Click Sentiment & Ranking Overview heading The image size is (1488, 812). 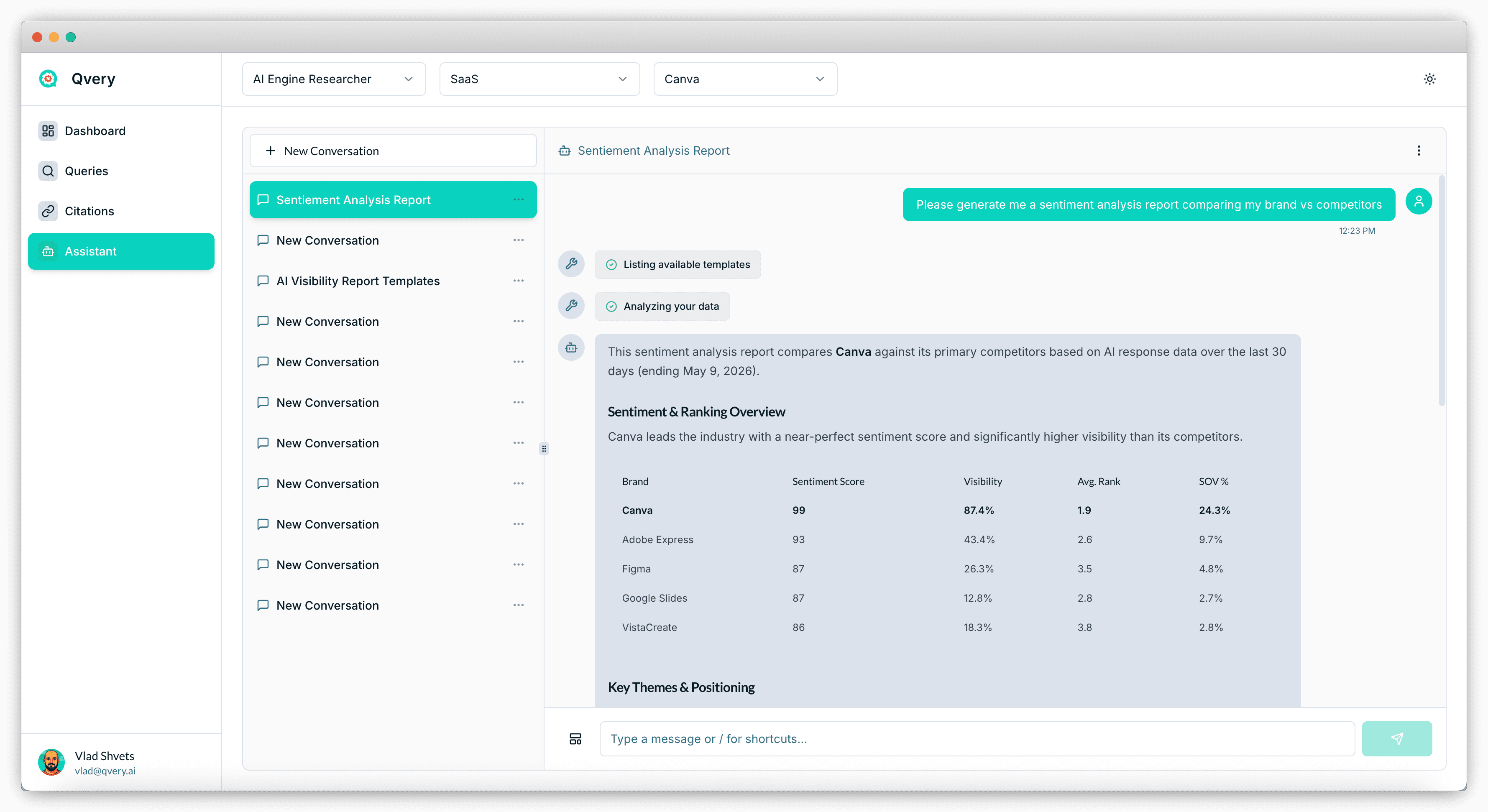pyautogui.click(x=696, y=412)
